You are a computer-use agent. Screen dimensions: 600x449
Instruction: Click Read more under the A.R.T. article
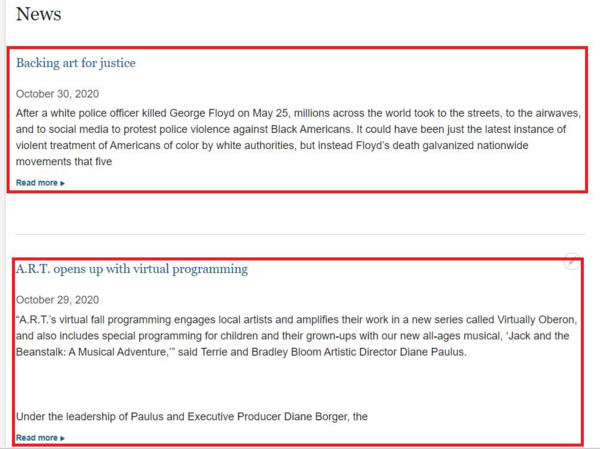coord(37,438)
